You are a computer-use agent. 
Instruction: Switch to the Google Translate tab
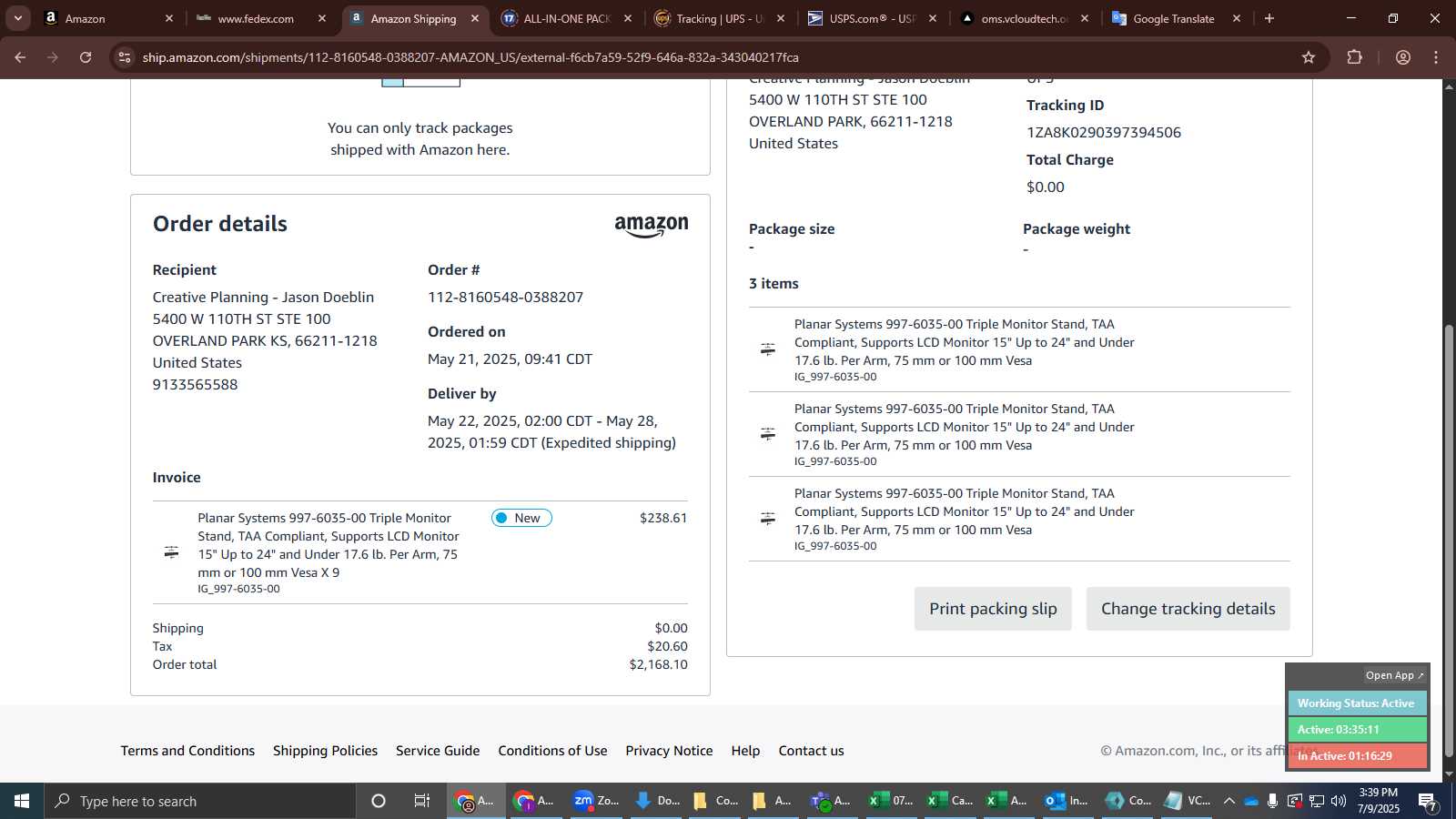tap(1178, 18)
